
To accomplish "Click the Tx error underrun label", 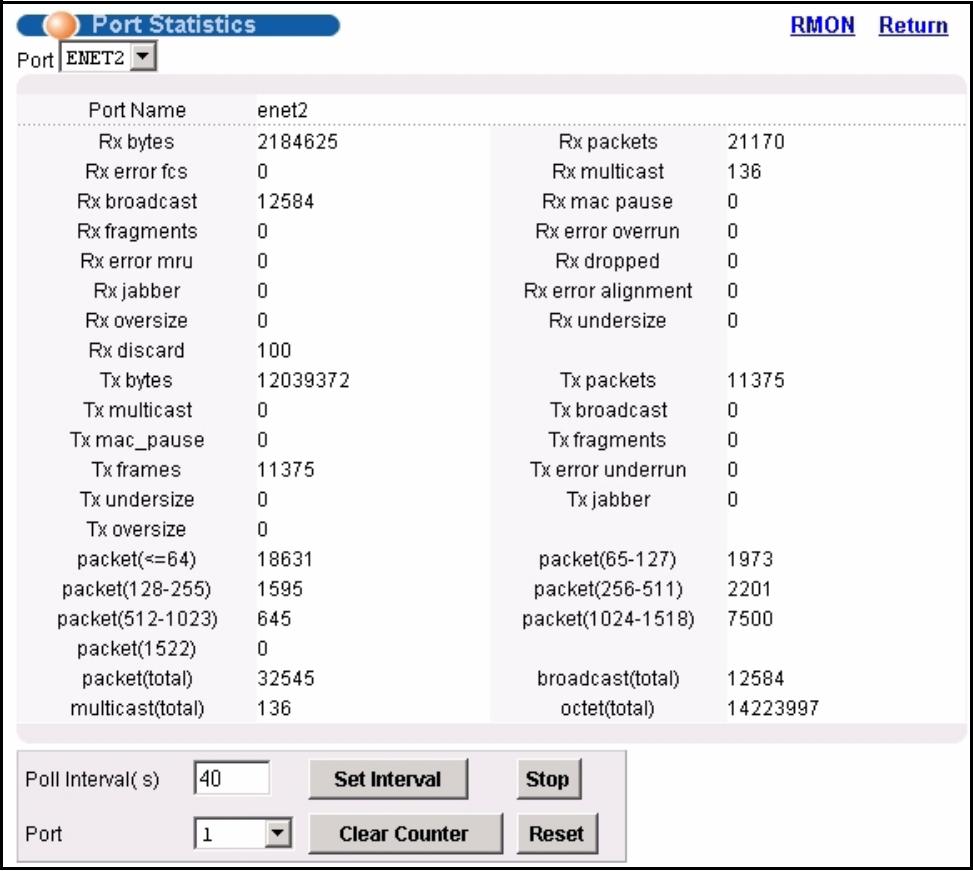I will tap(608, 470).
